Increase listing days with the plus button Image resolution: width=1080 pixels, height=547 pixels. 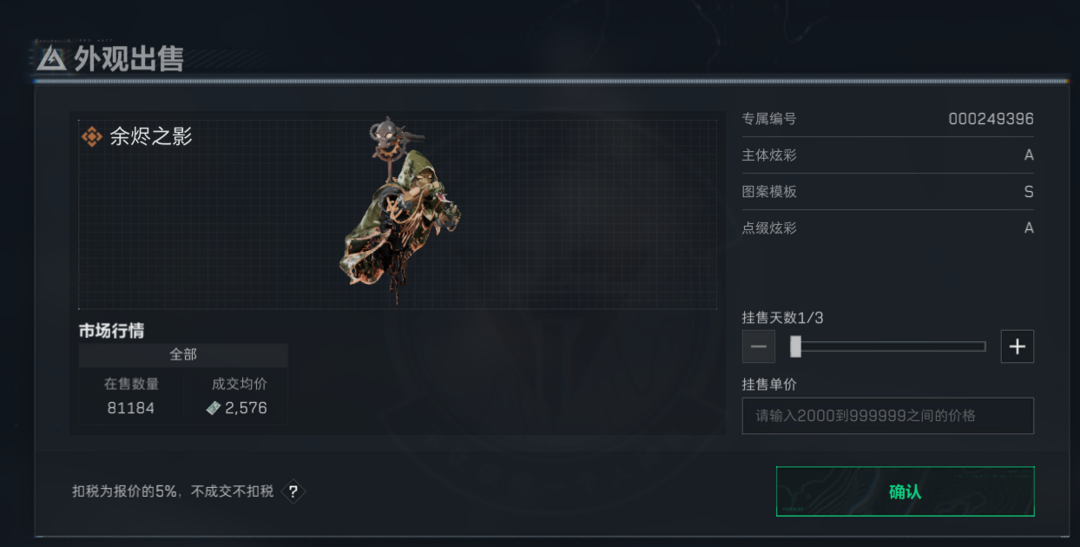coord(1017,346)
